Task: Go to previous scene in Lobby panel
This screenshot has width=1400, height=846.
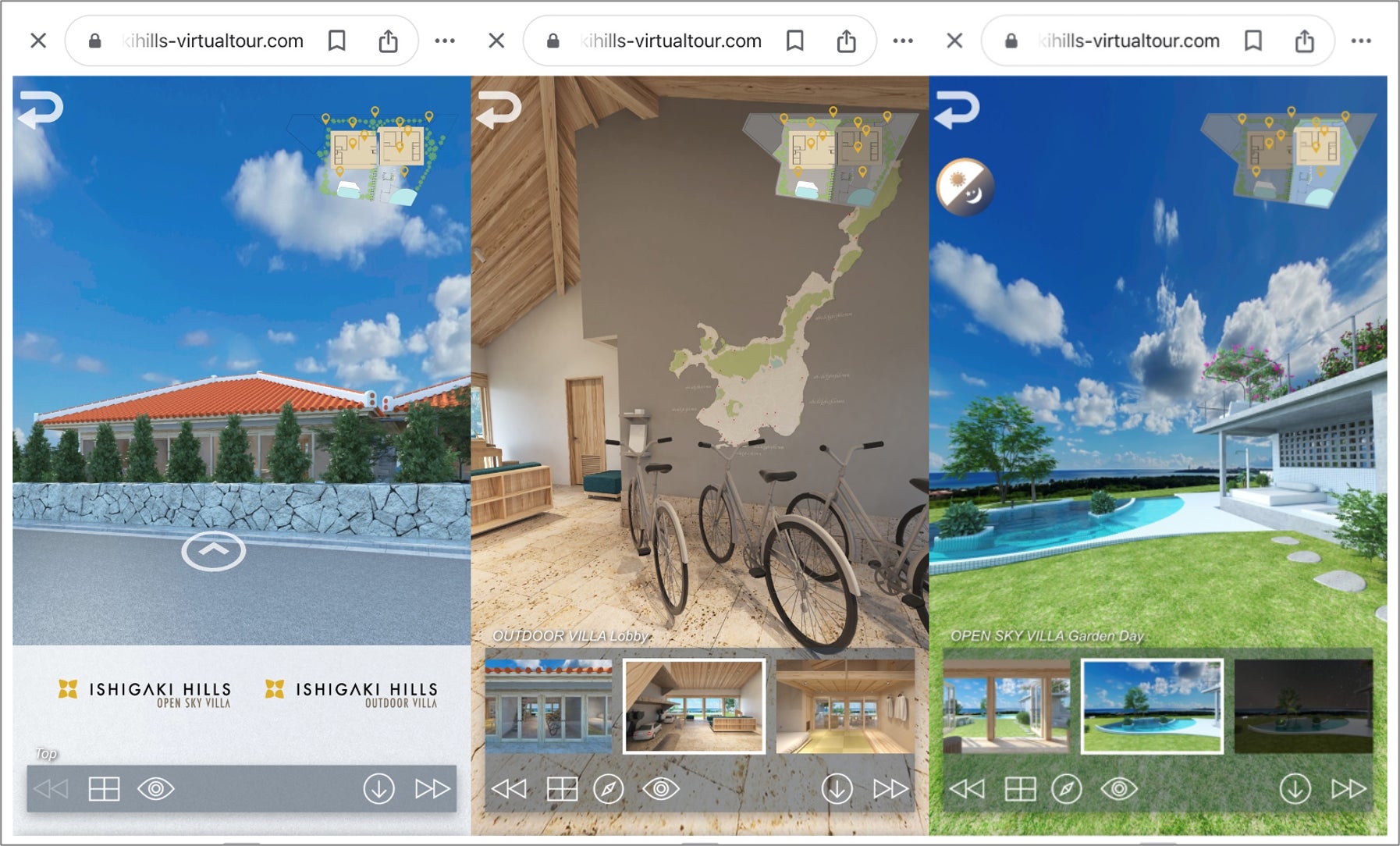Action: tap(509, 789)
